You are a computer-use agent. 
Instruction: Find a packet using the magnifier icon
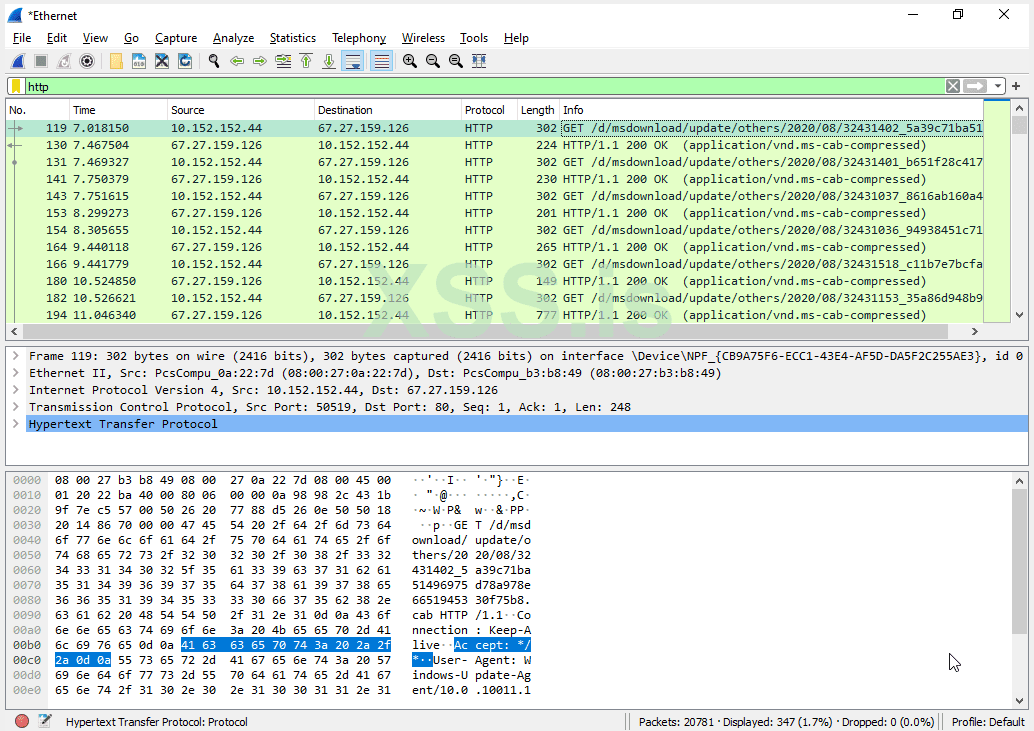(213, 61)
